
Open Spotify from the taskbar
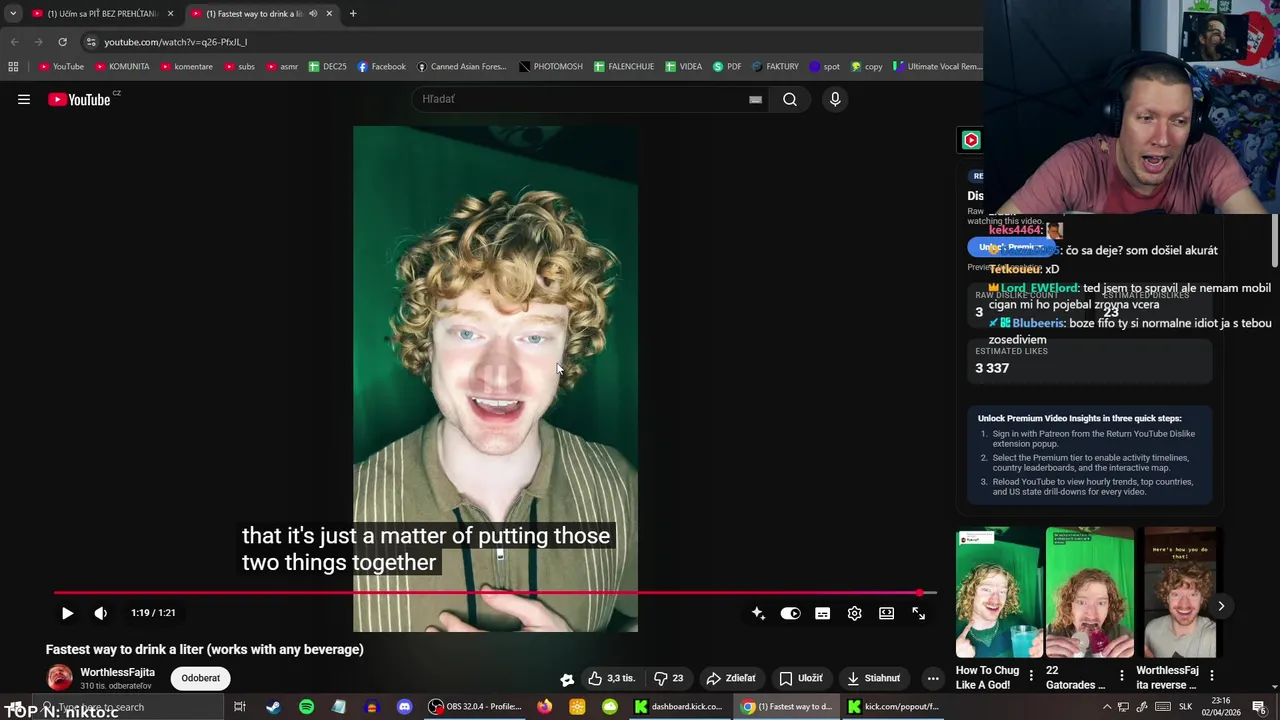coord(306,707)
